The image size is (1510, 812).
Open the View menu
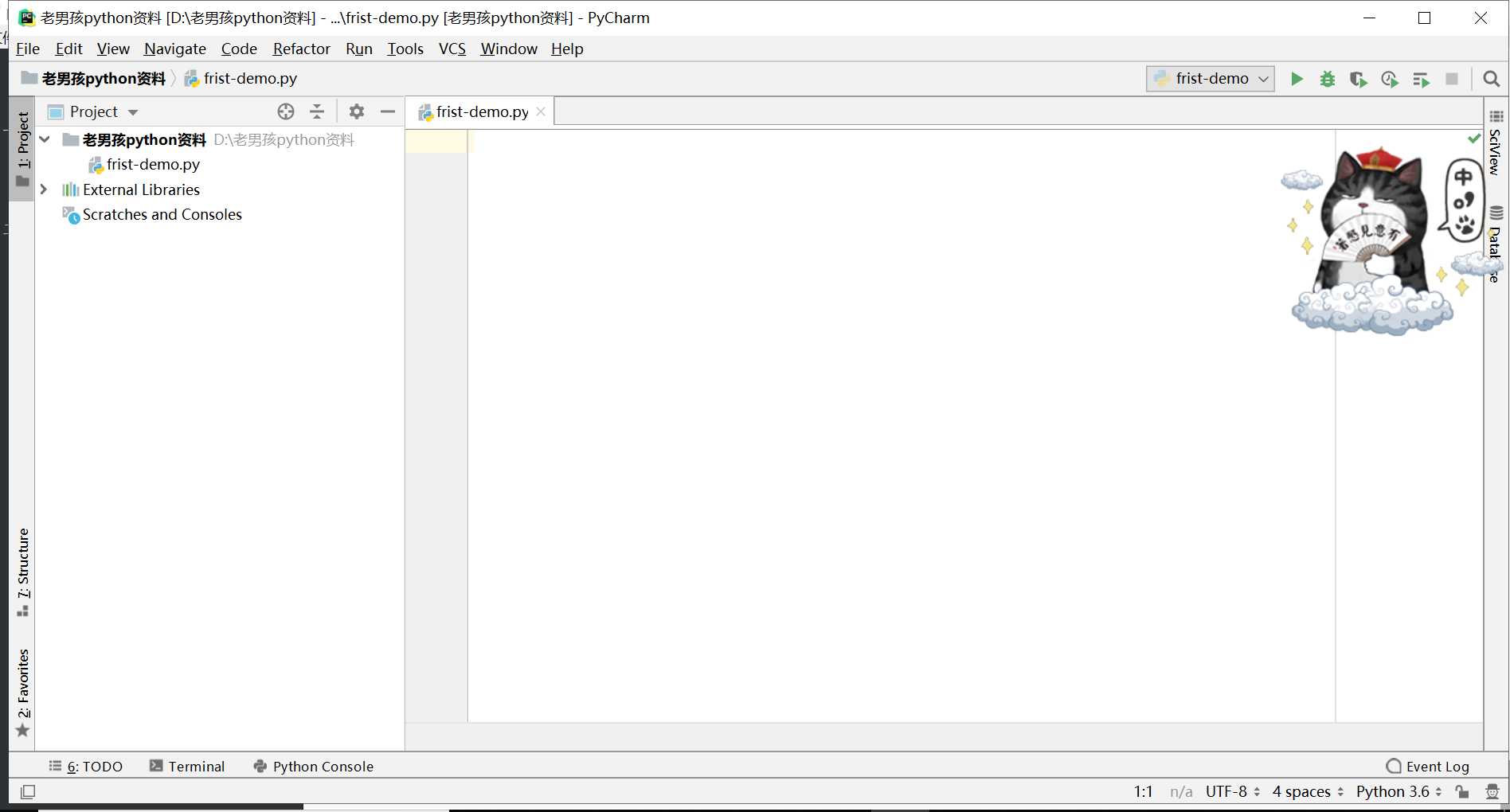[x=113, y=49]
